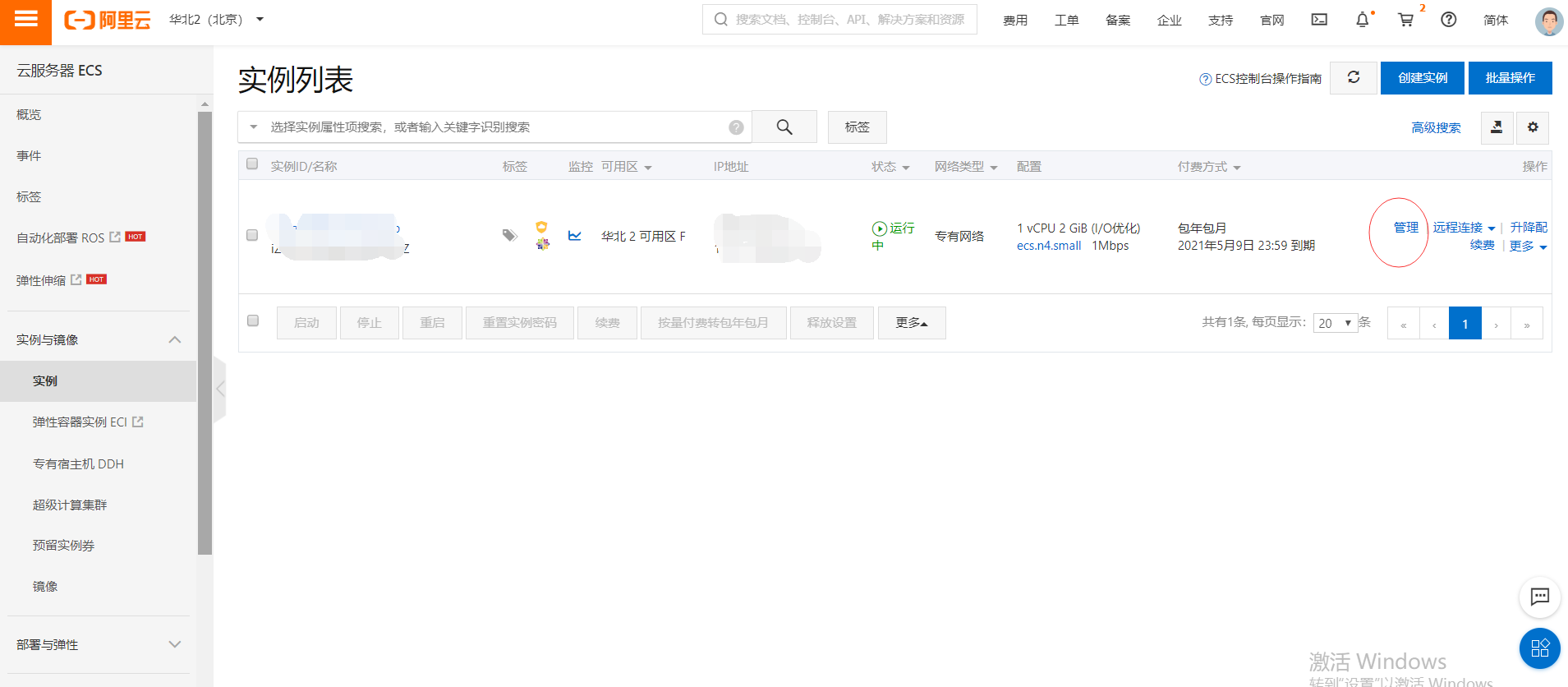Open the search attribute dropdown arrow

click(254, 127)
